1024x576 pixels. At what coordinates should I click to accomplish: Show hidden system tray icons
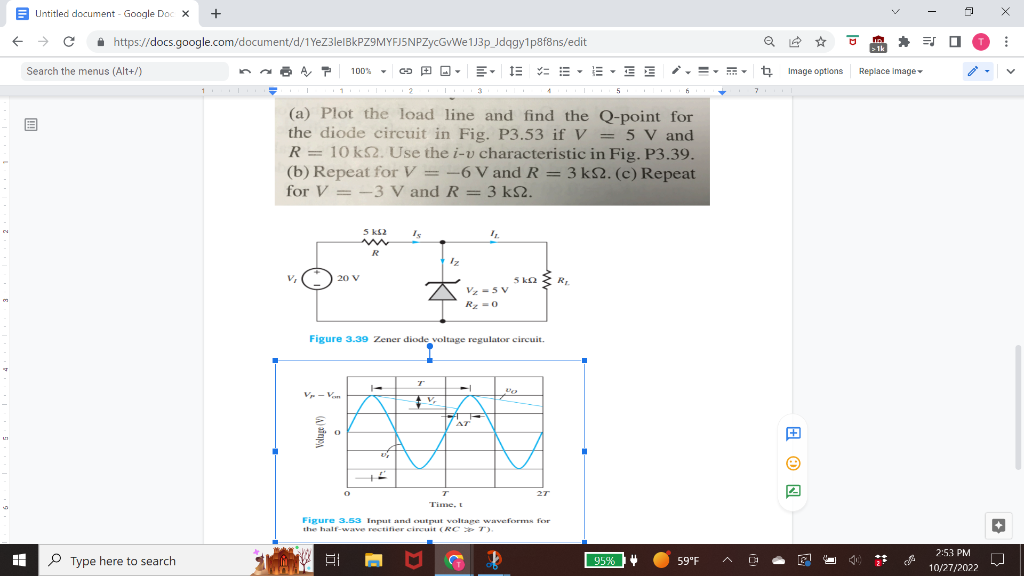727,560
